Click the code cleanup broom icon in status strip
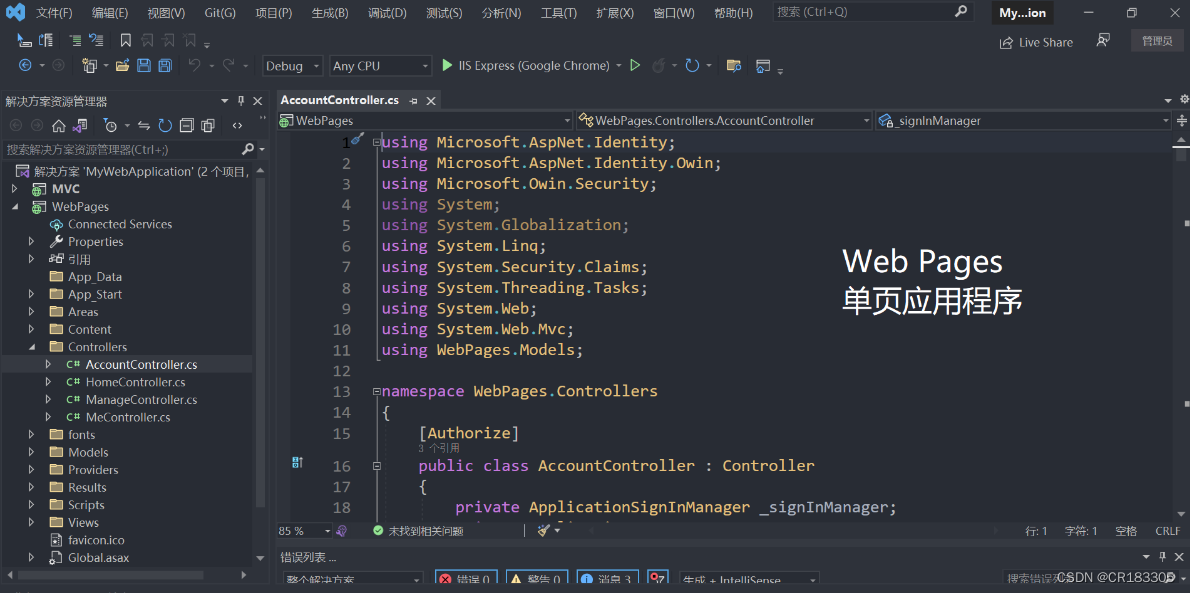Screen dimensions: 1190x593 [x=543, y=531]
